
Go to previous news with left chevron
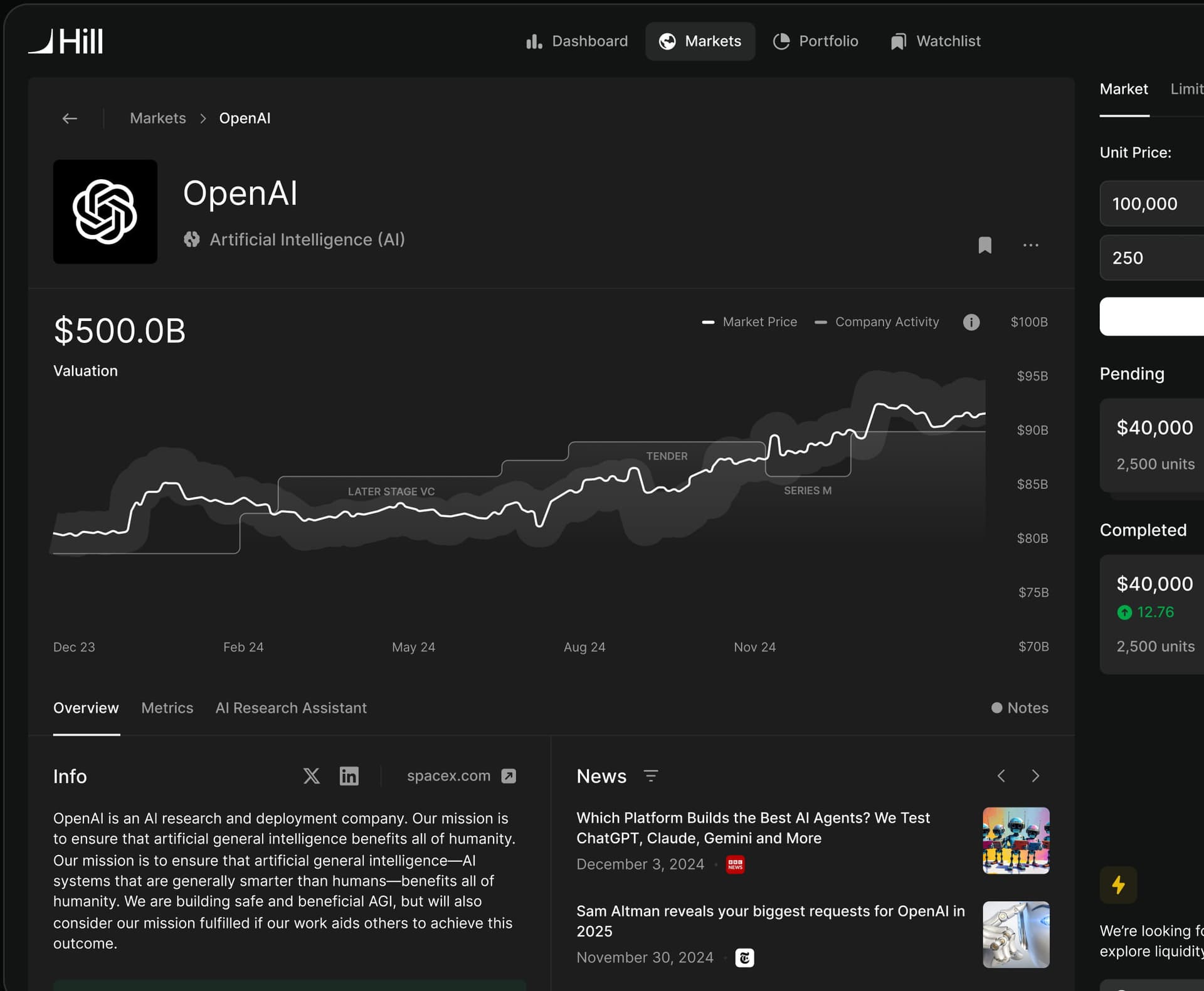[1001, 776]
